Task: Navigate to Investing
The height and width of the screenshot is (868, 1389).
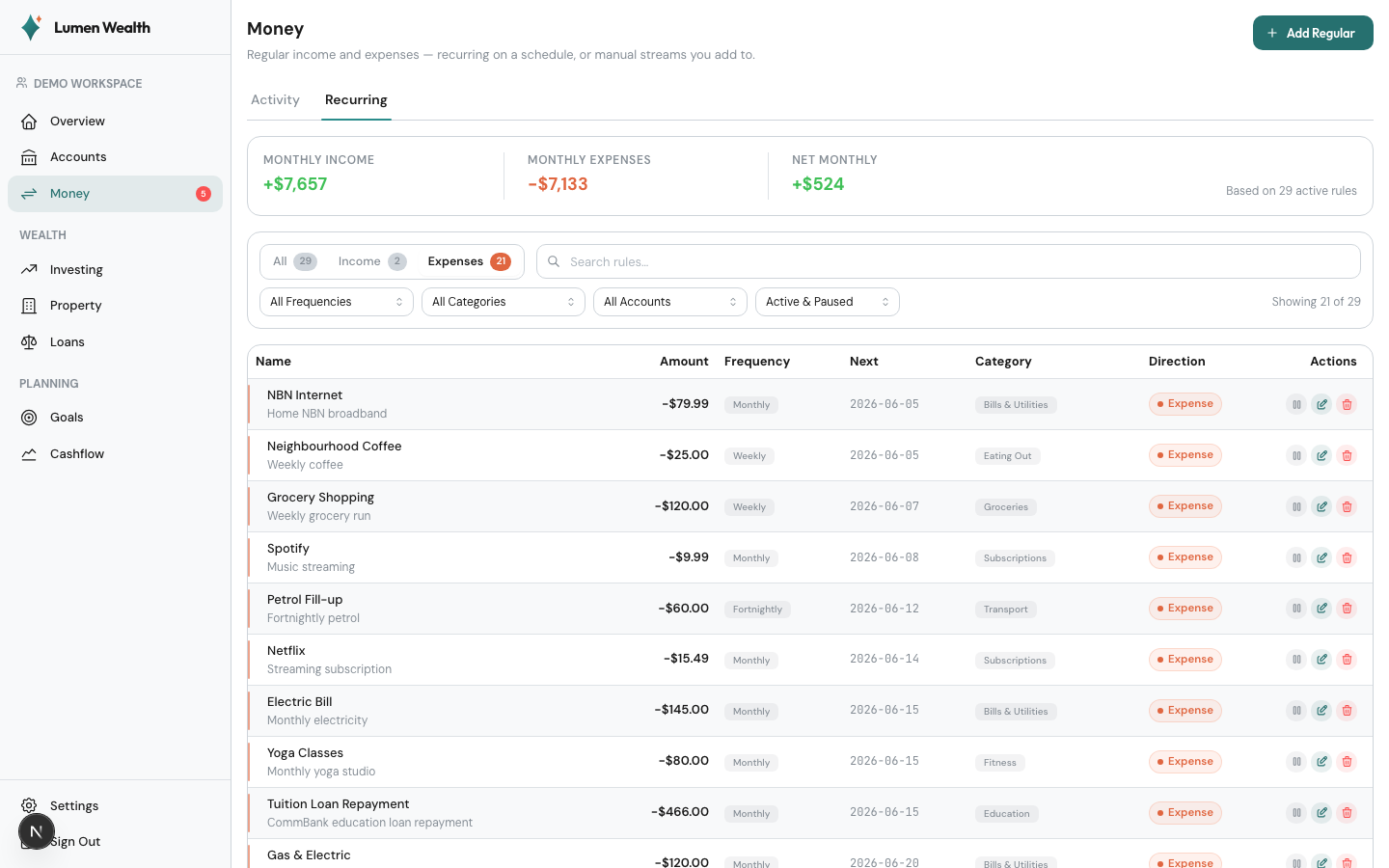Action: (x=115, y=270)
